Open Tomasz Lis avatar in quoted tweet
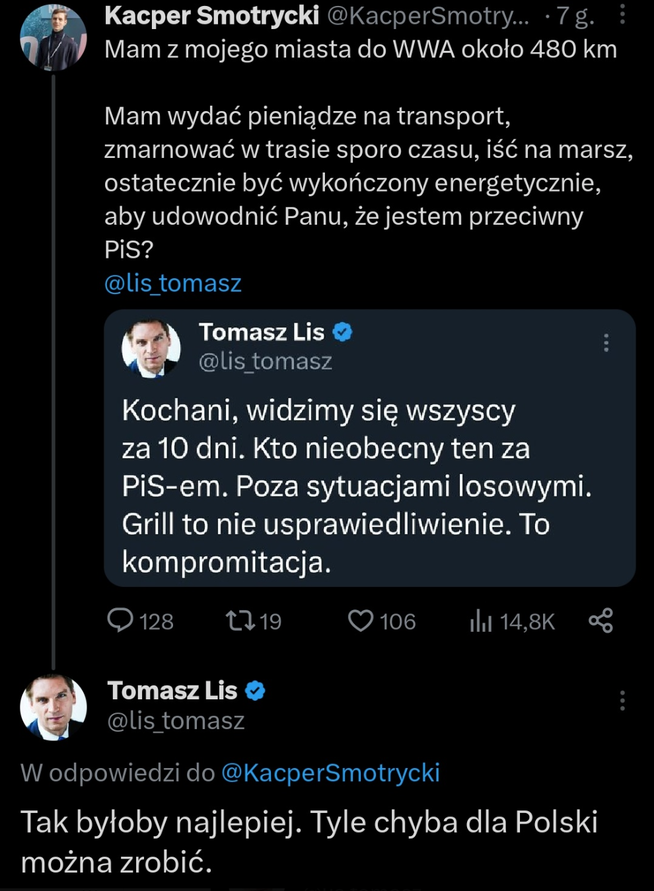This screenshot has height=891, width=654. pyautogui.click(x=151, y=349)
